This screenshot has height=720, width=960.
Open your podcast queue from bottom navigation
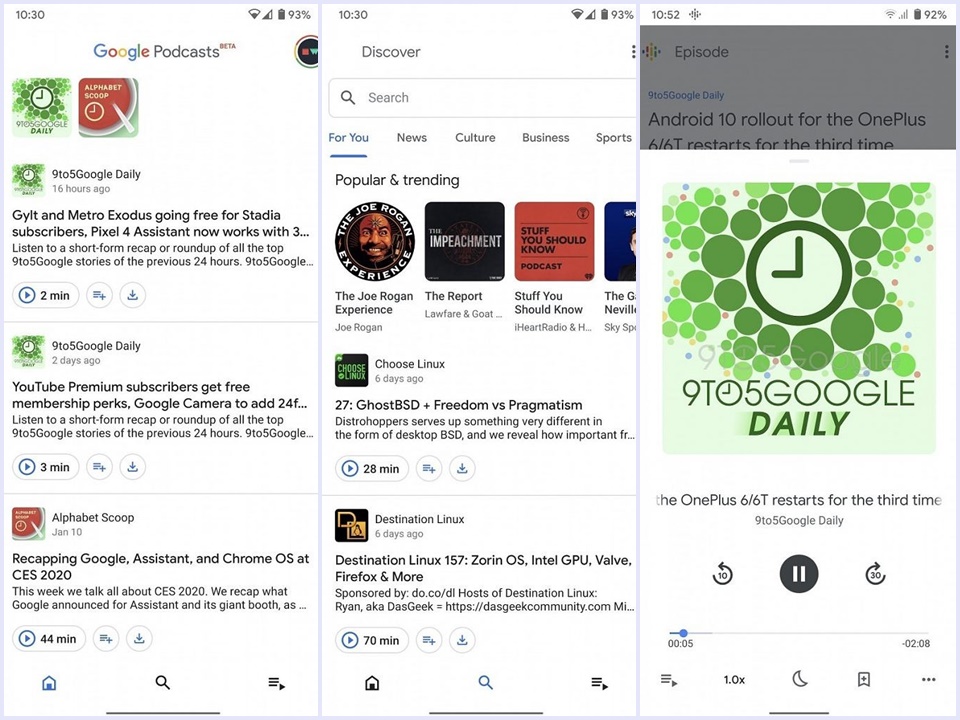click(277, 683)
